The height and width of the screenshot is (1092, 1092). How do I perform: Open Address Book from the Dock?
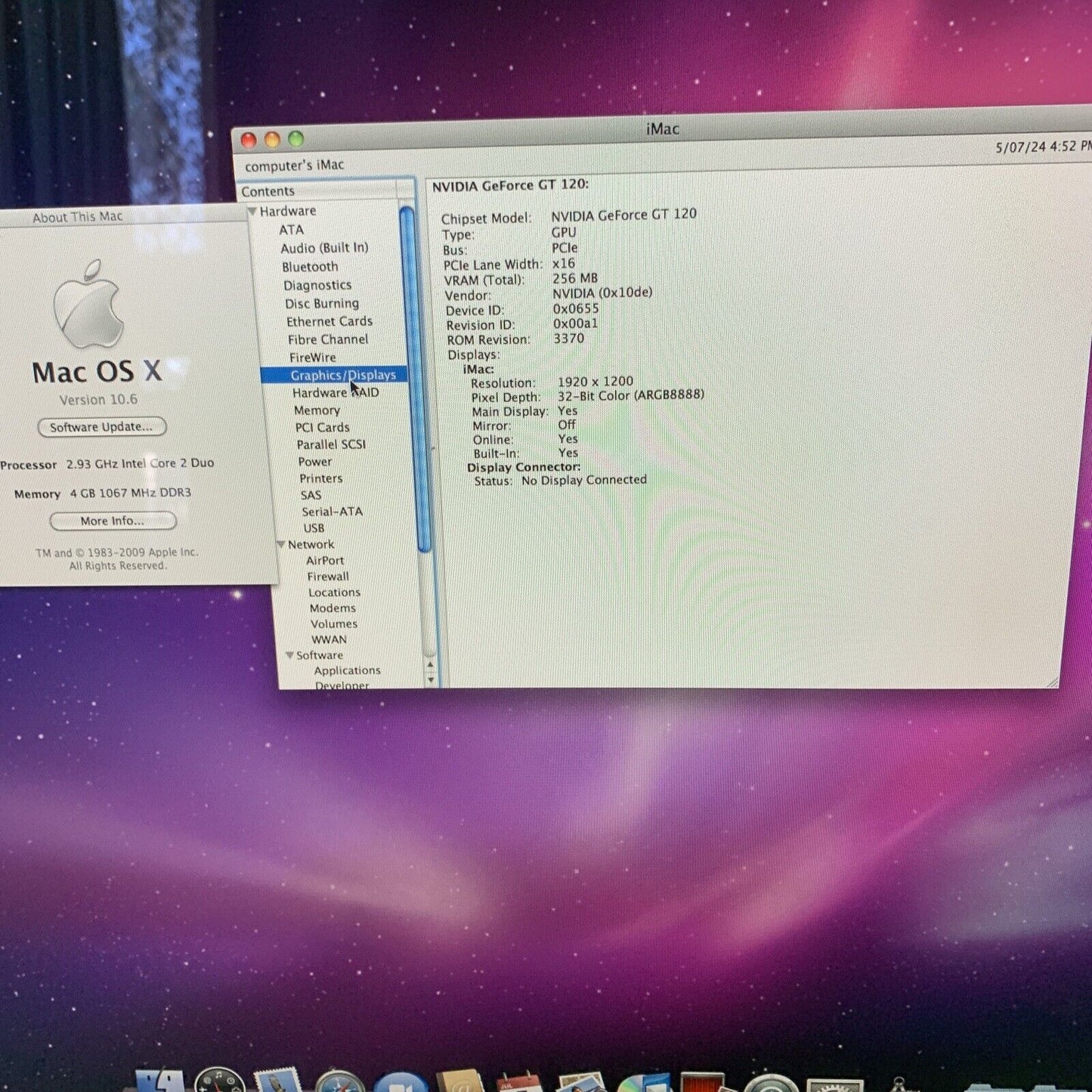coord(459,1081)
